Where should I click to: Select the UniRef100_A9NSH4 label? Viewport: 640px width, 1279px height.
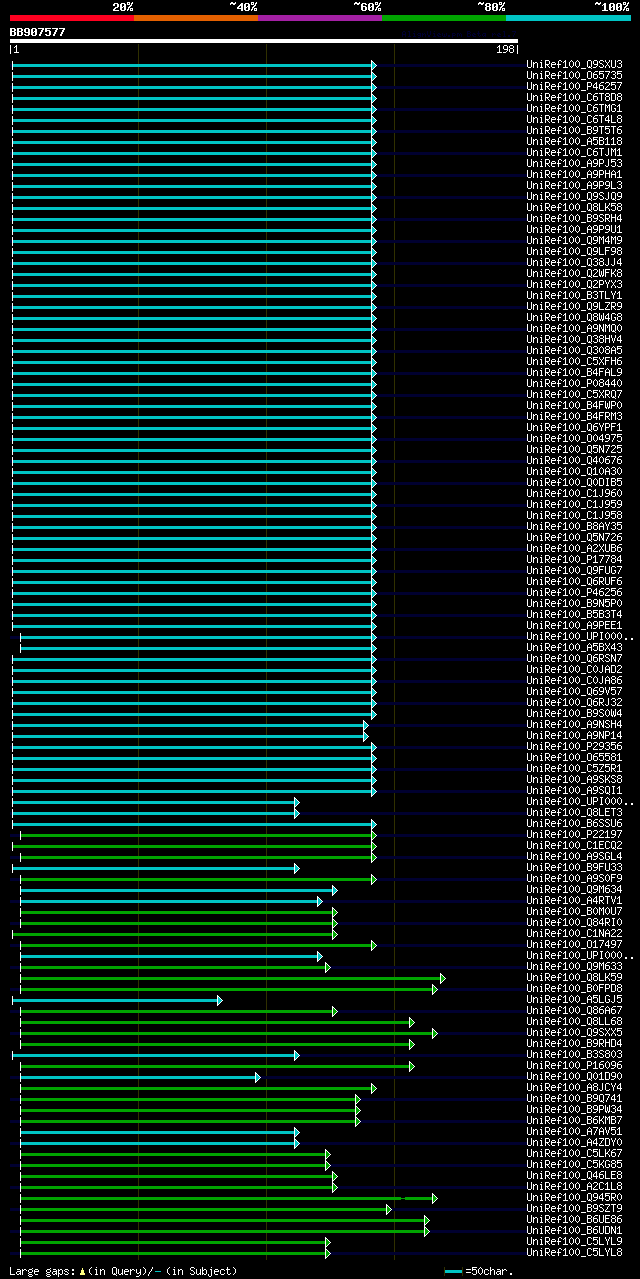tap(574, 724)
